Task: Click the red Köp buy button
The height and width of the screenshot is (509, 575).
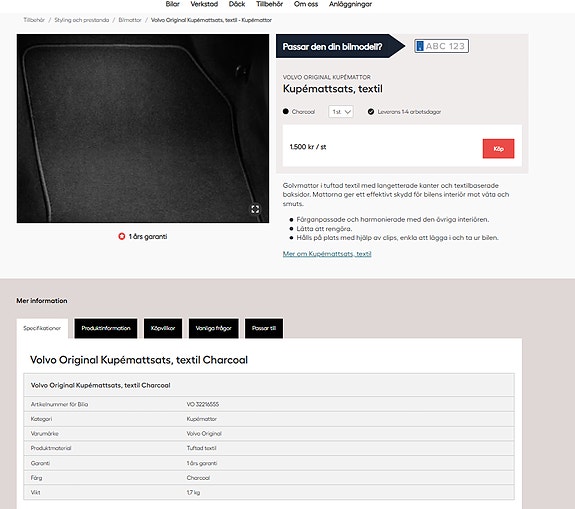Action: click(x=498, y=149)
